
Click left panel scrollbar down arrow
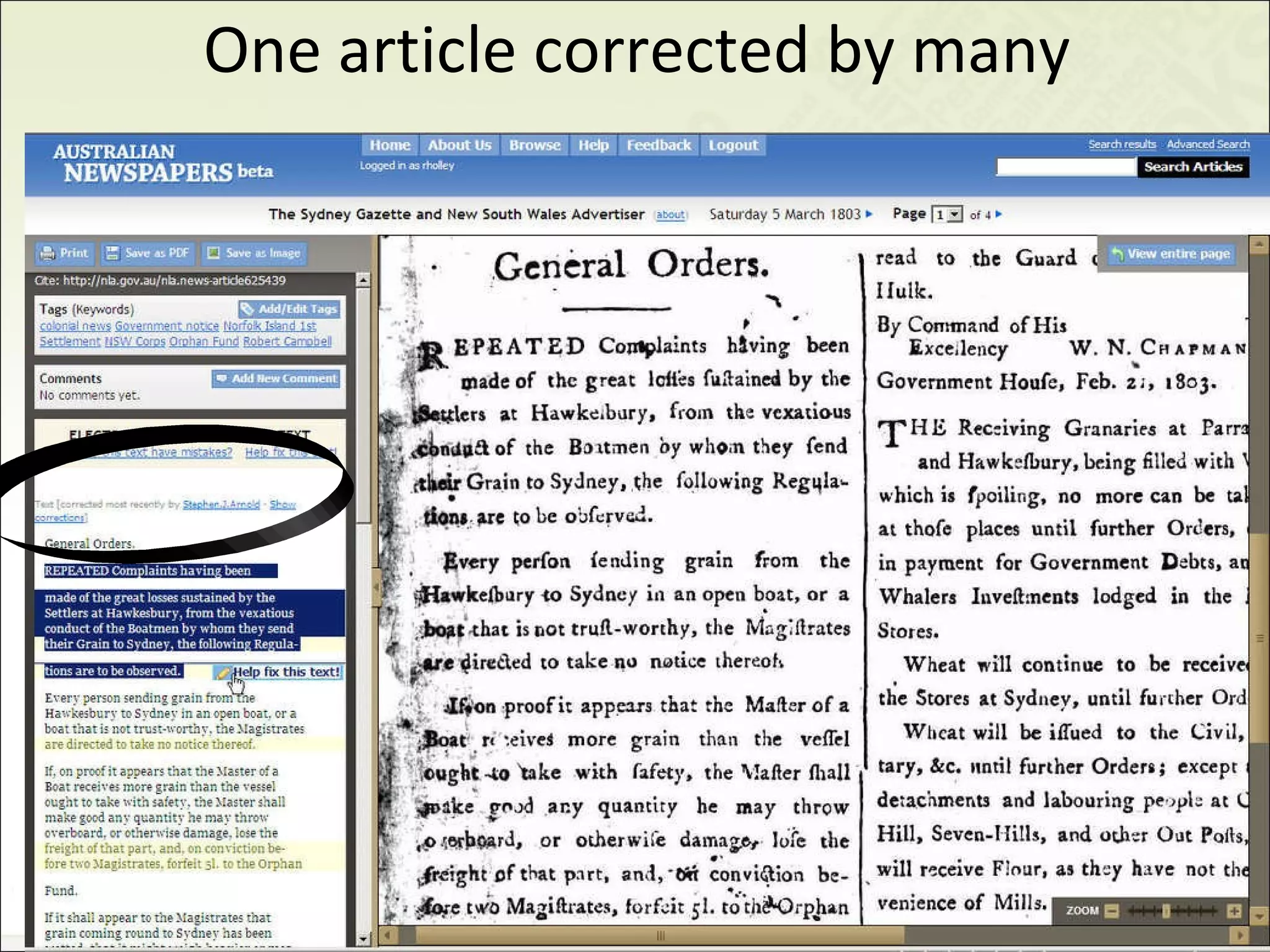(x=363, y=940)
